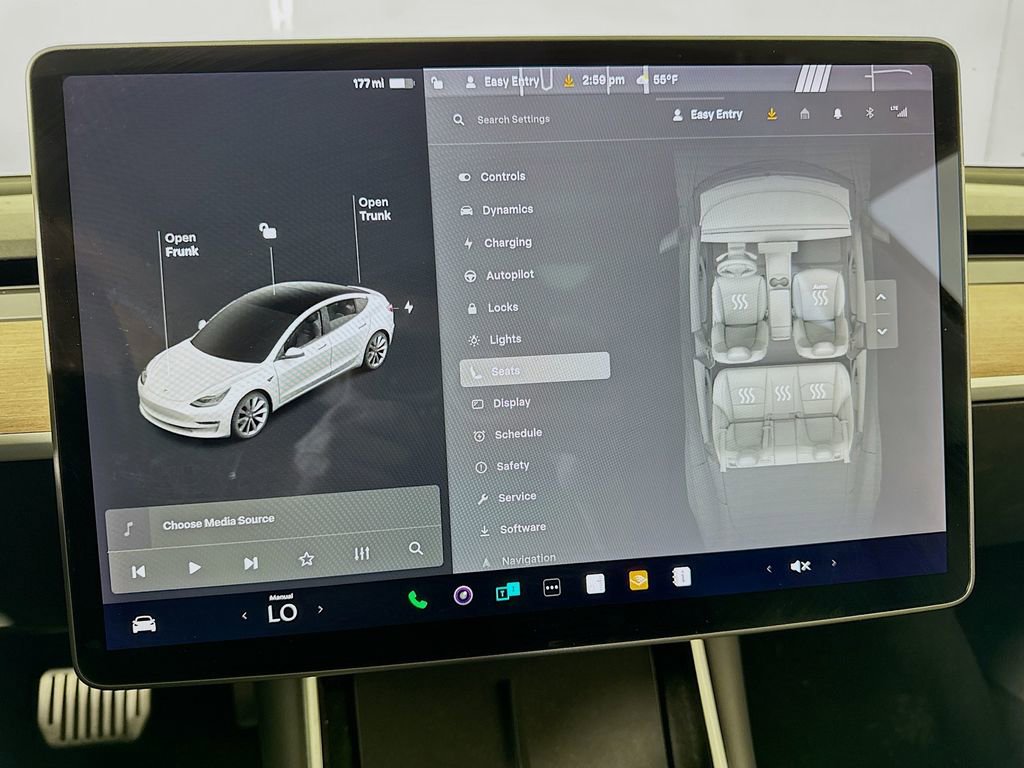This screenshot has height=768, width=1024.
Task: Collapse the launcher row with the left chevron
Action: pos(768,566)
